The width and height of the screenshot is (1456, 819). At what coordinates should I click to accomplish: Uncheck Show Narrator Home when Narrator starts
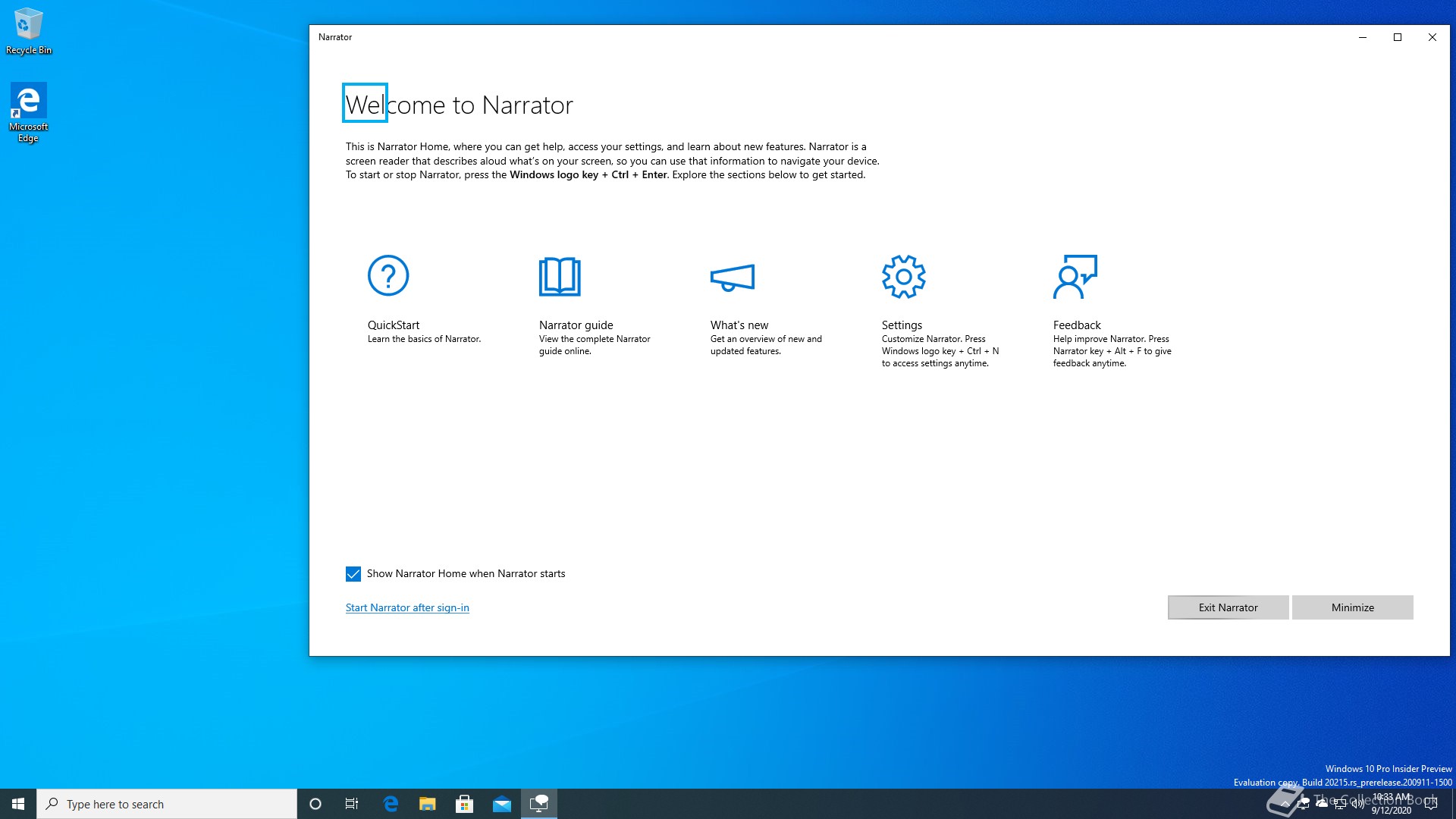(x=353, y=574)
